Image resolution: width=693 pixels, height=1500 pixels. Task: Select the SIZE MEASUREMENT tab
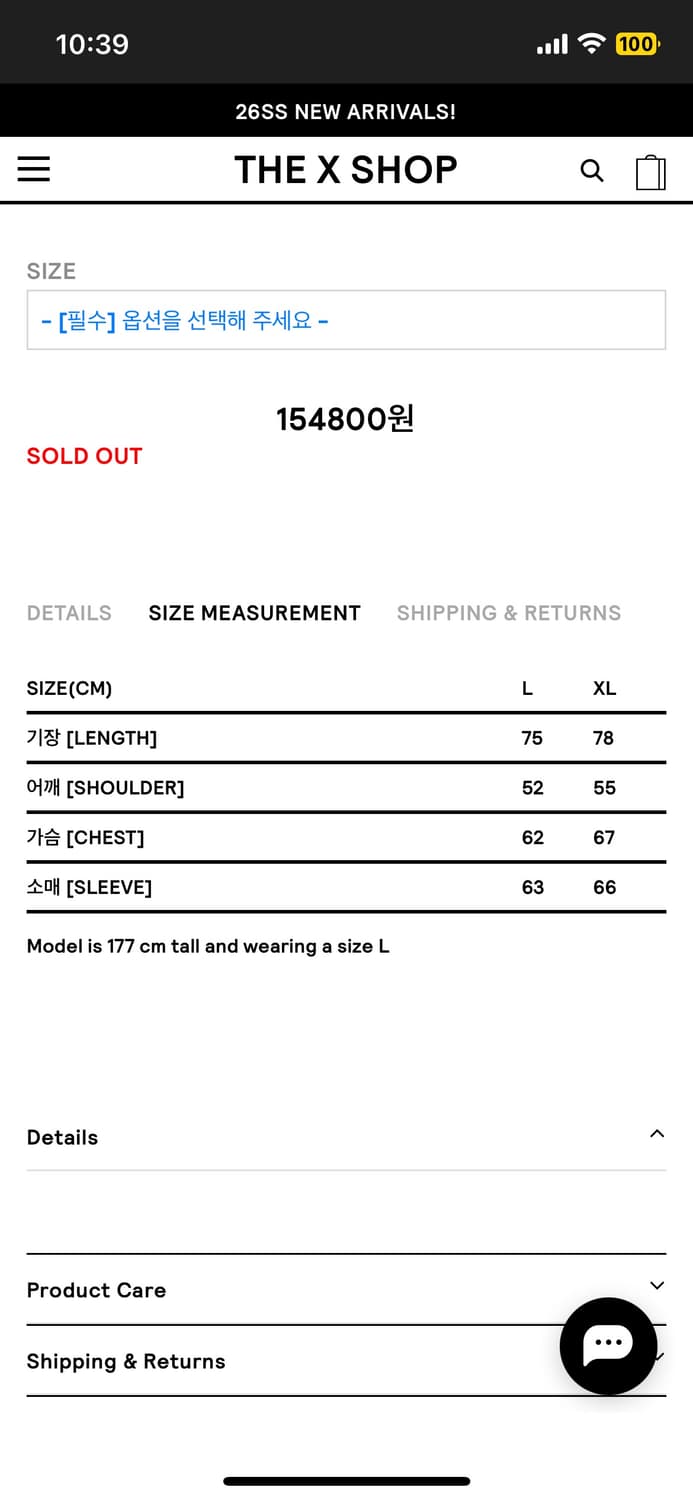coord(254,613)
